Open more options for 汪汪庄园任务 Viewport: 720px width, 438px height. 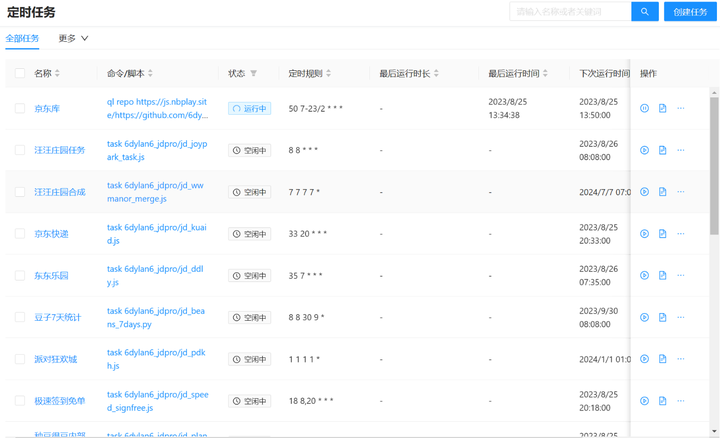tap(681, 150)
